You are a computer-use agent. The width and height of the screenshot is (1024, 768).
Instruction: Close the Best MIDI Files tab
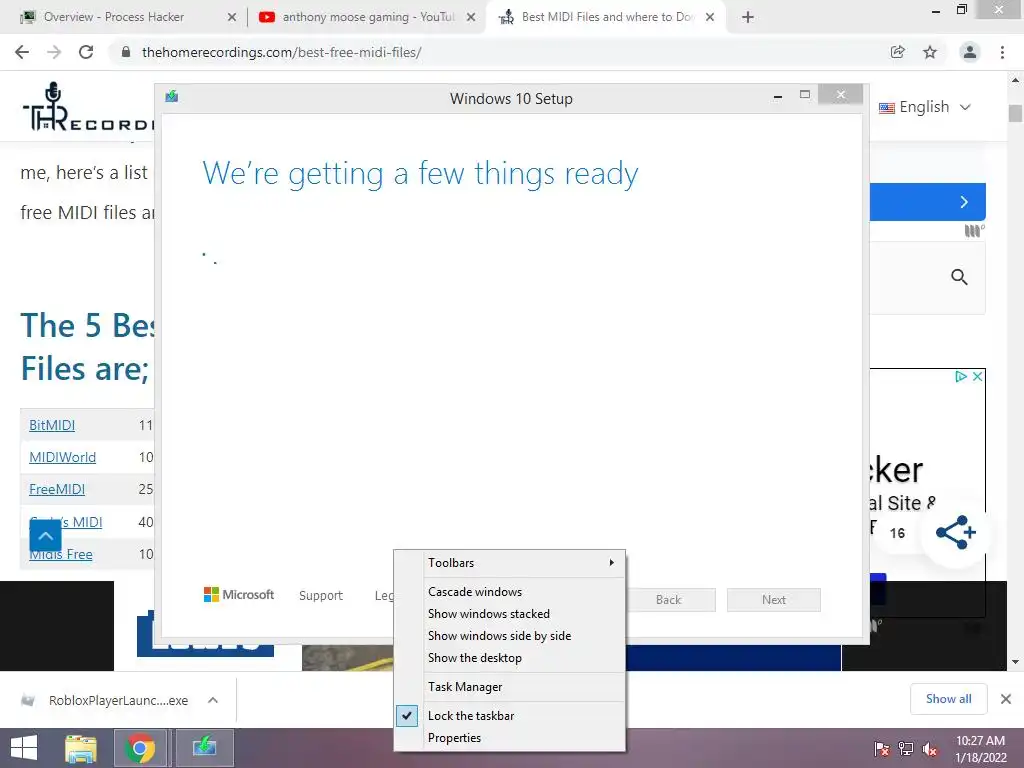coord(710,17)
